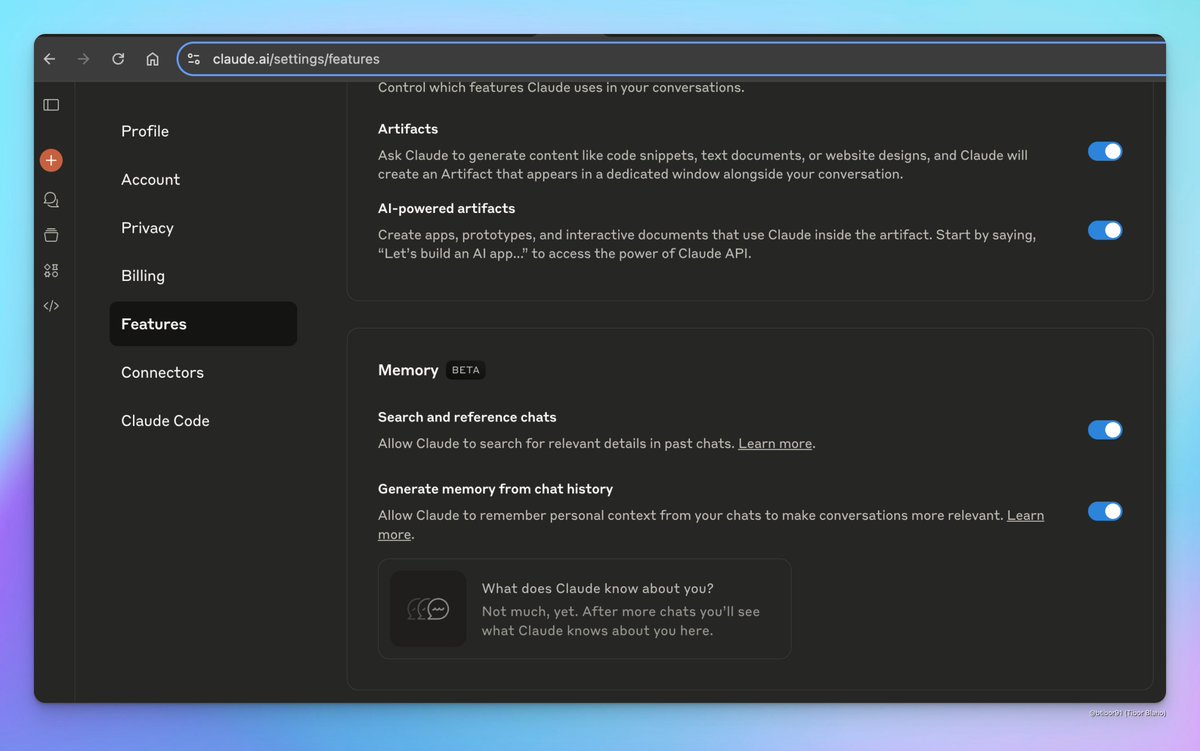Click the Memory section heading
The image size is (1200, 751).
(408, 370)
